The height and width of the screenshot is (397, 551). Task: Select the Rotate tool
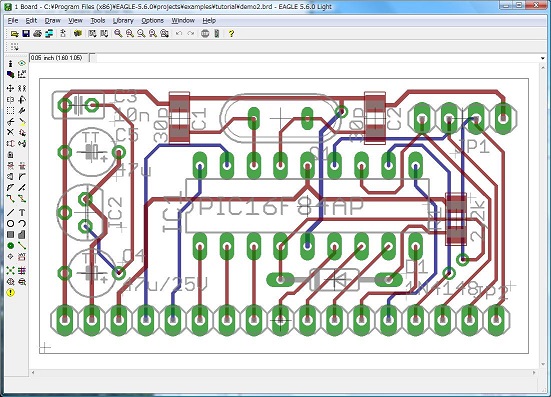[22, 99]
